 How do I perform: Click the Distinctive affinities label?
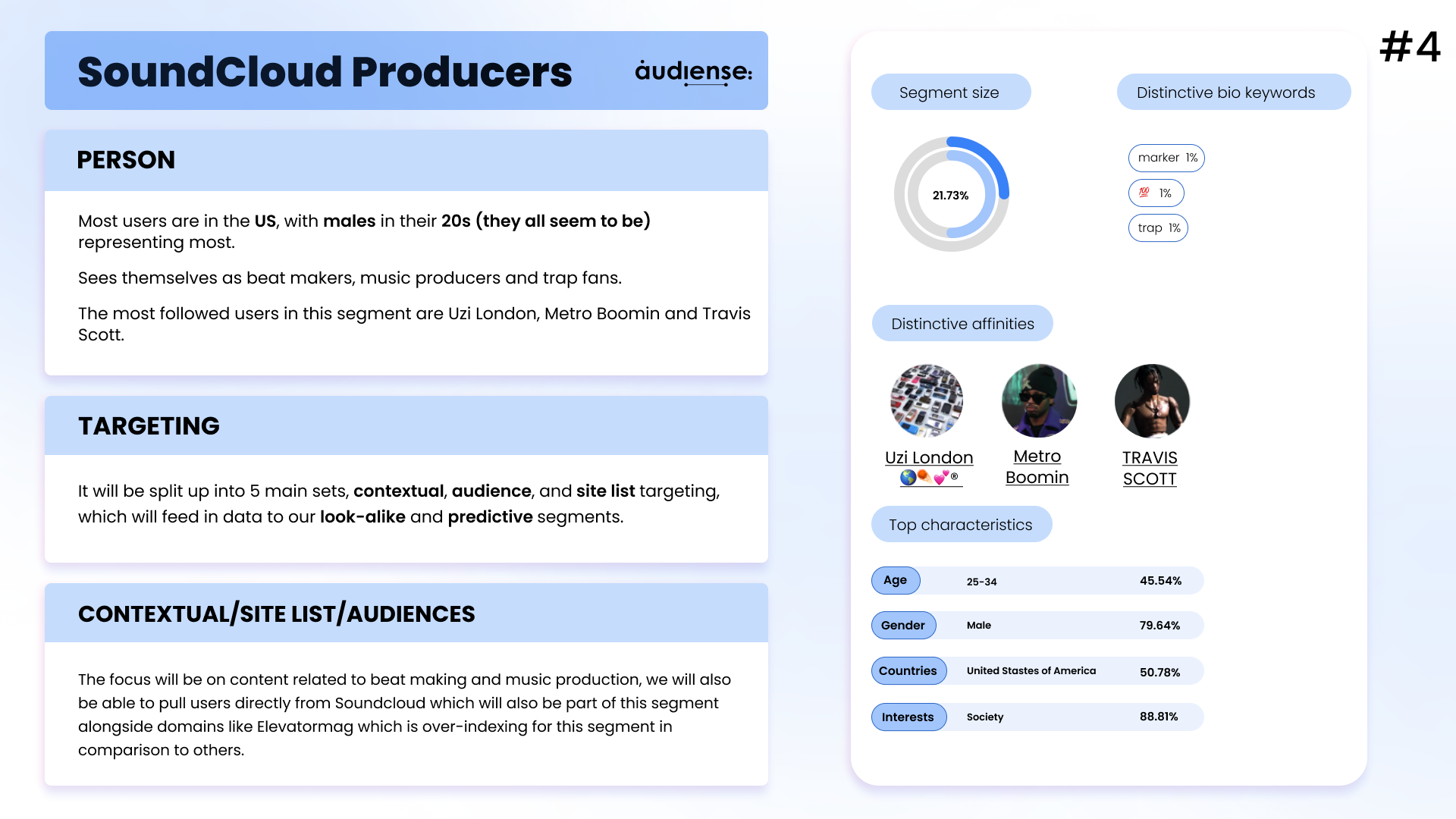(x=962, y=323)
